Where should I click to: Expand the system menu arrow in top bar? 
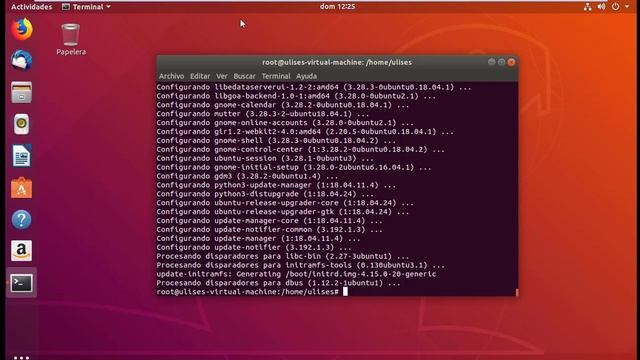627,7
